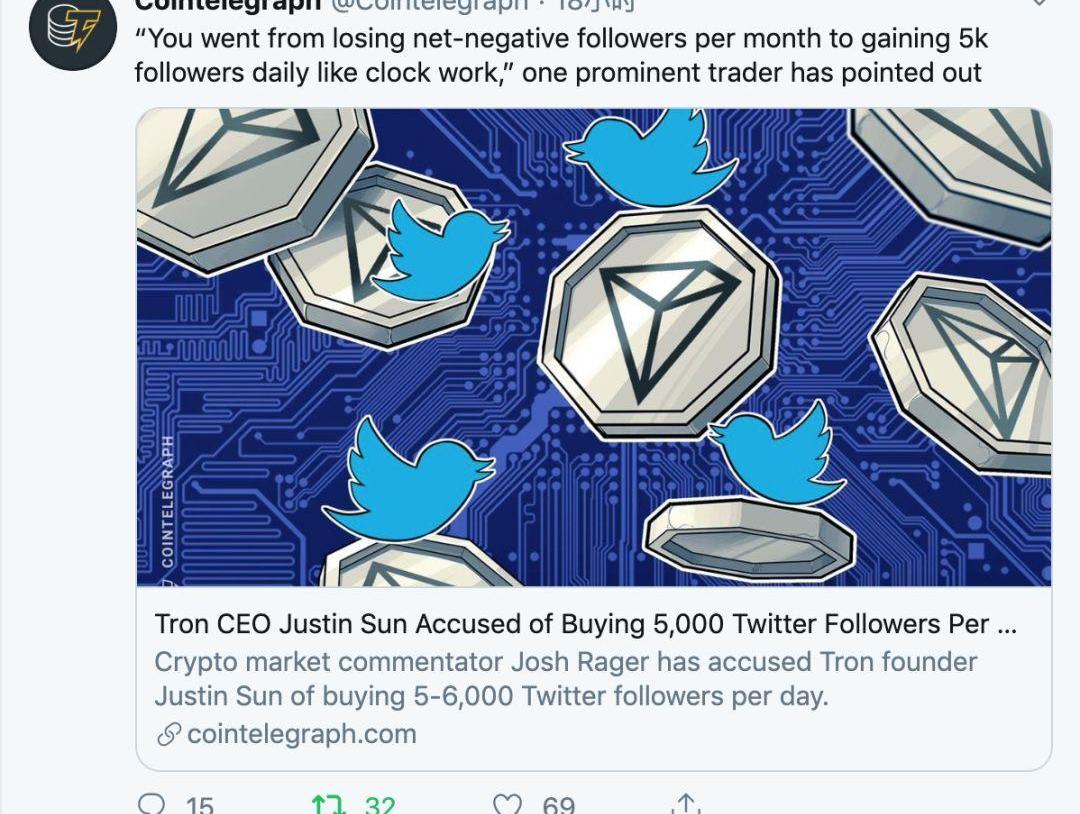Viewport: 1080px width, 814px height.
Task: Click the vertical COINTELEGRAPH watermark on the image
Action: [166, 500]
